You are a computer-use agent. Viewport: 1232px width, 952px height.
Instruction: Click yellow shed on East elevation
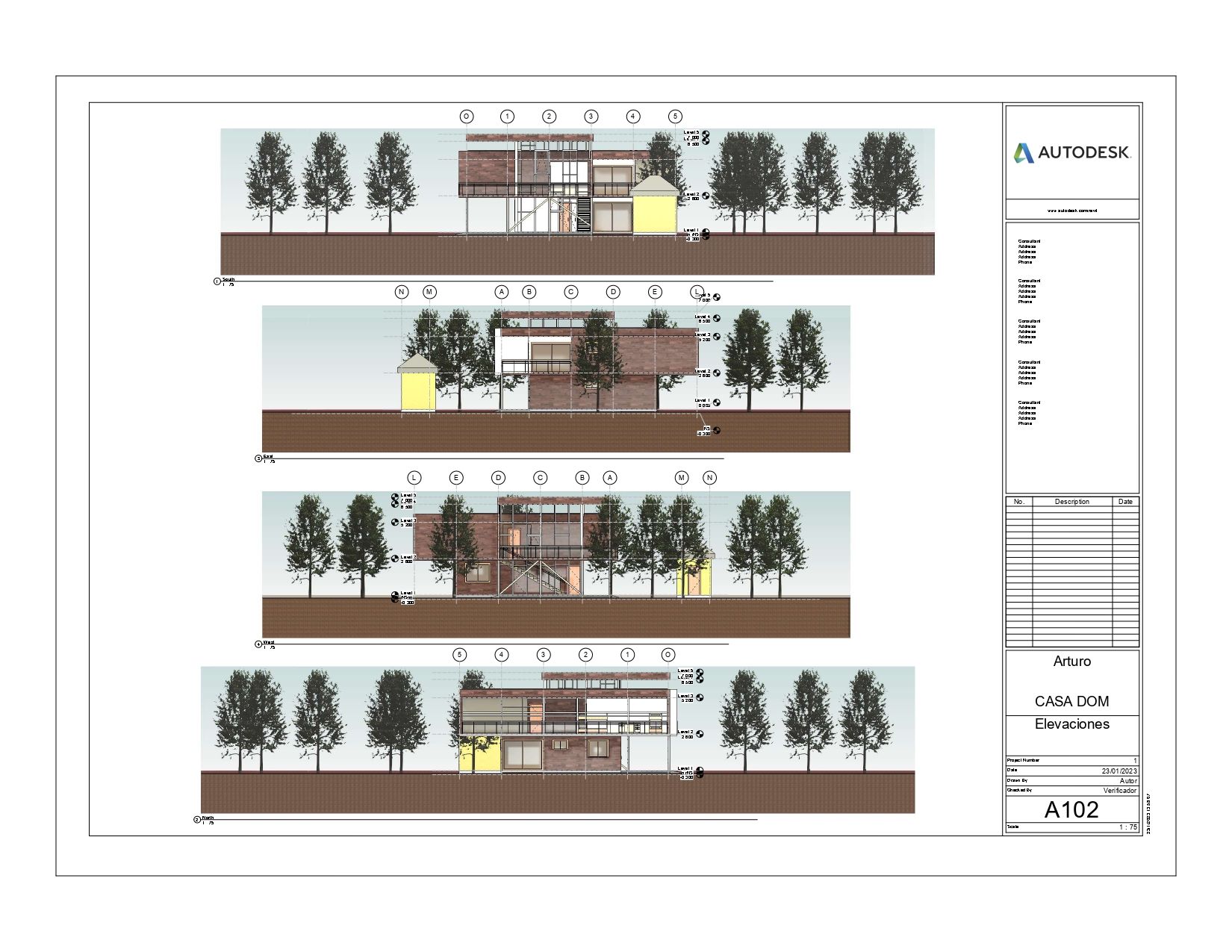point(418,384)
